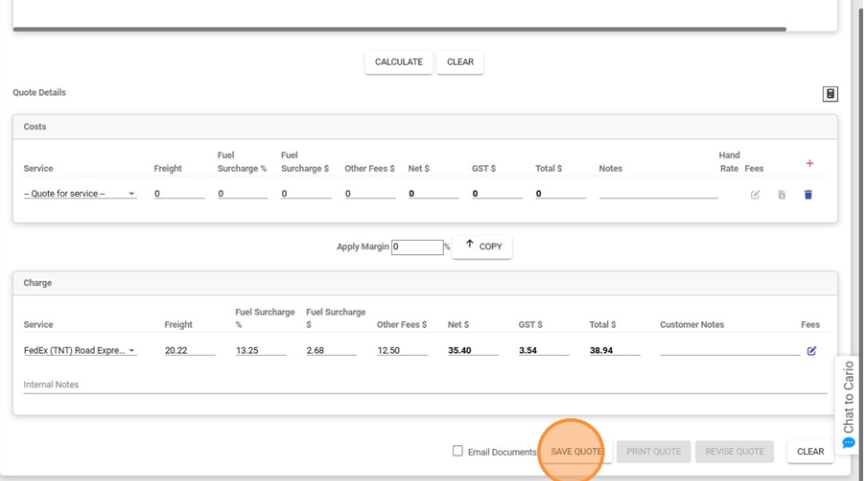Click the copy document icon in Costs row
The height and width of the screenshot is (481, 864).
[x=782, y=195]
